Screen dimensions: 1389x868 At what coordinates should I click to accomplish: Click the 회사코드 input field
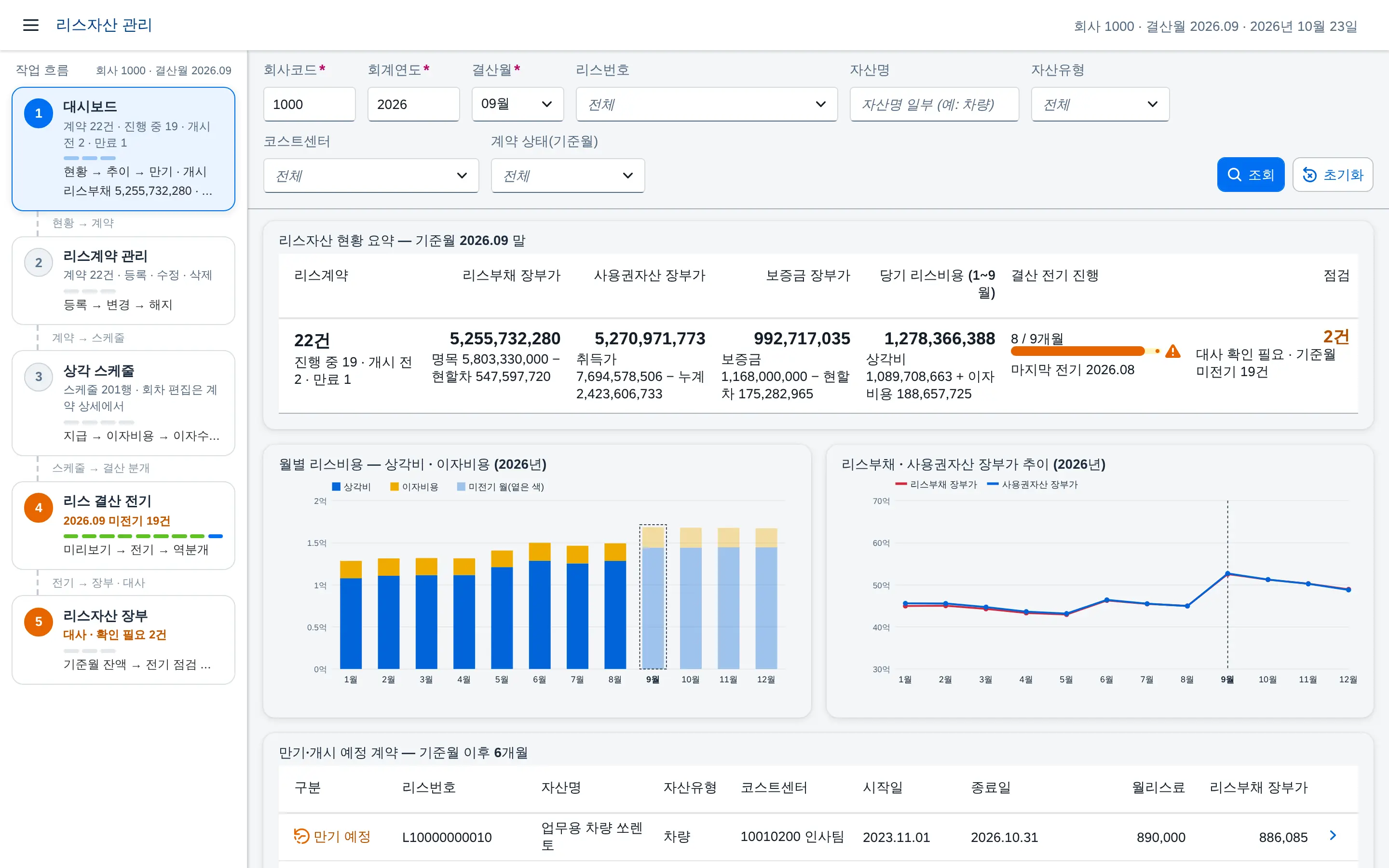click(309, 105)
